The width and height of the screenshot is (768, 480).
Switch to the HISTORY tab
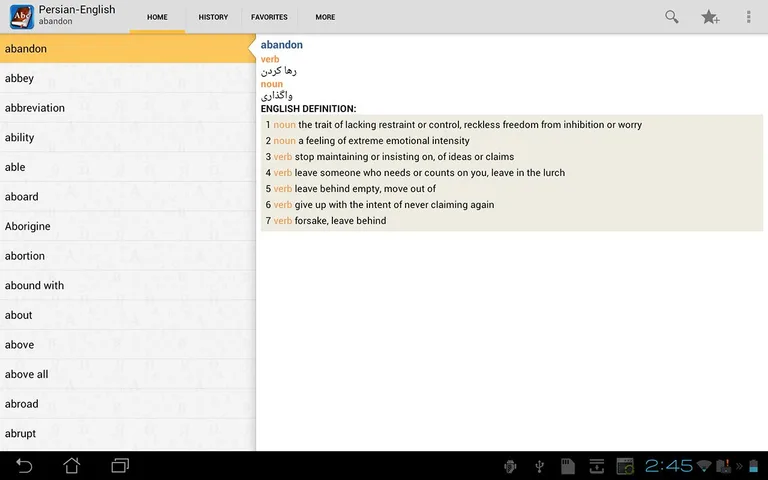(x=213, y=17)
